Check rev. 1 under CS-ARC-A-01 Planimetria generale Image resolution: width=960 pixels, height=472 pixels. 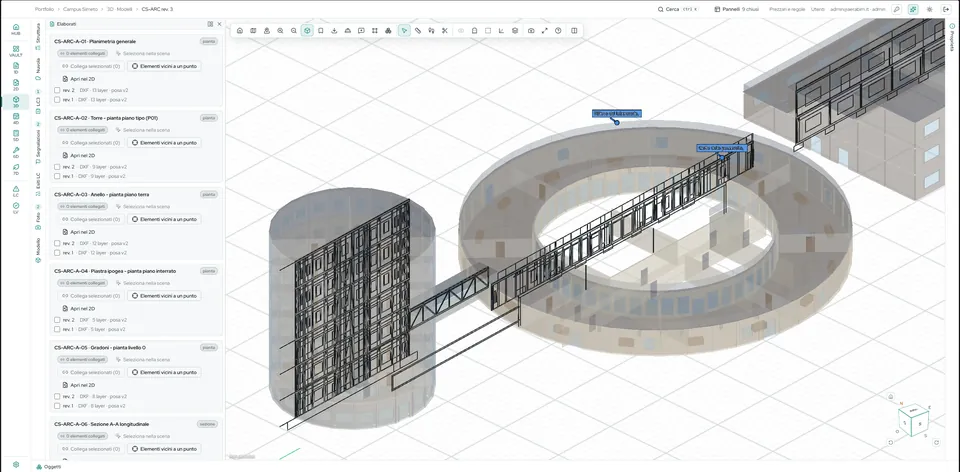coord(57,99)
